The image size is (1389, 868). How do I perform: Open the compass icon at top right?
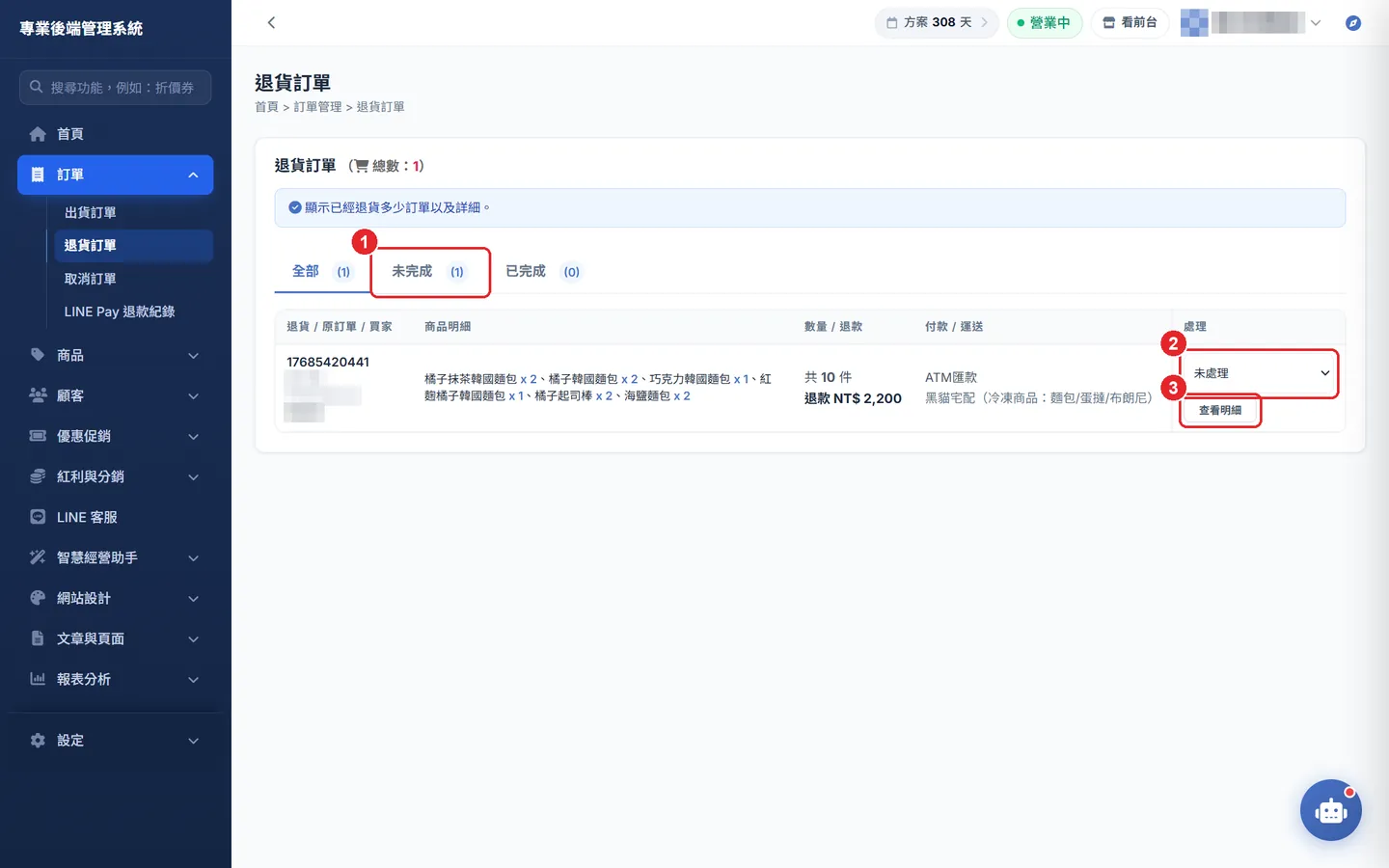click(x=1353, y=22)
